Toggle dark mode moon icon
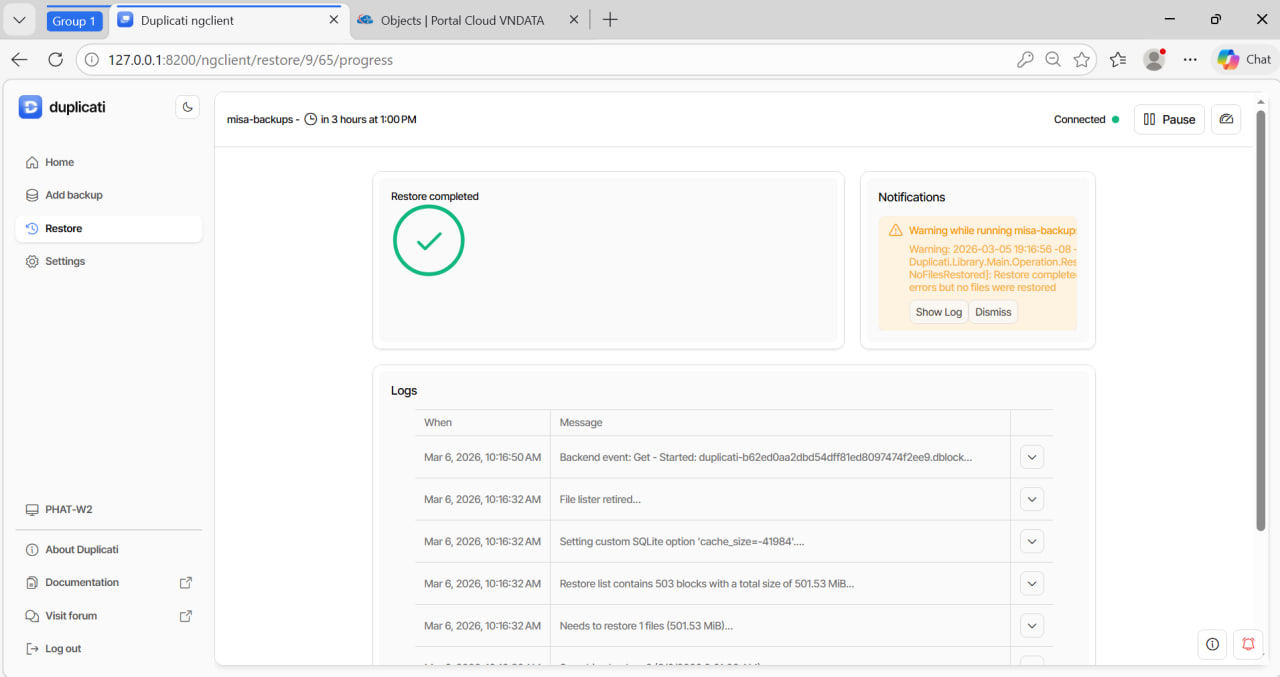This screenshot has height=677, width=1280. click(187, 107)
